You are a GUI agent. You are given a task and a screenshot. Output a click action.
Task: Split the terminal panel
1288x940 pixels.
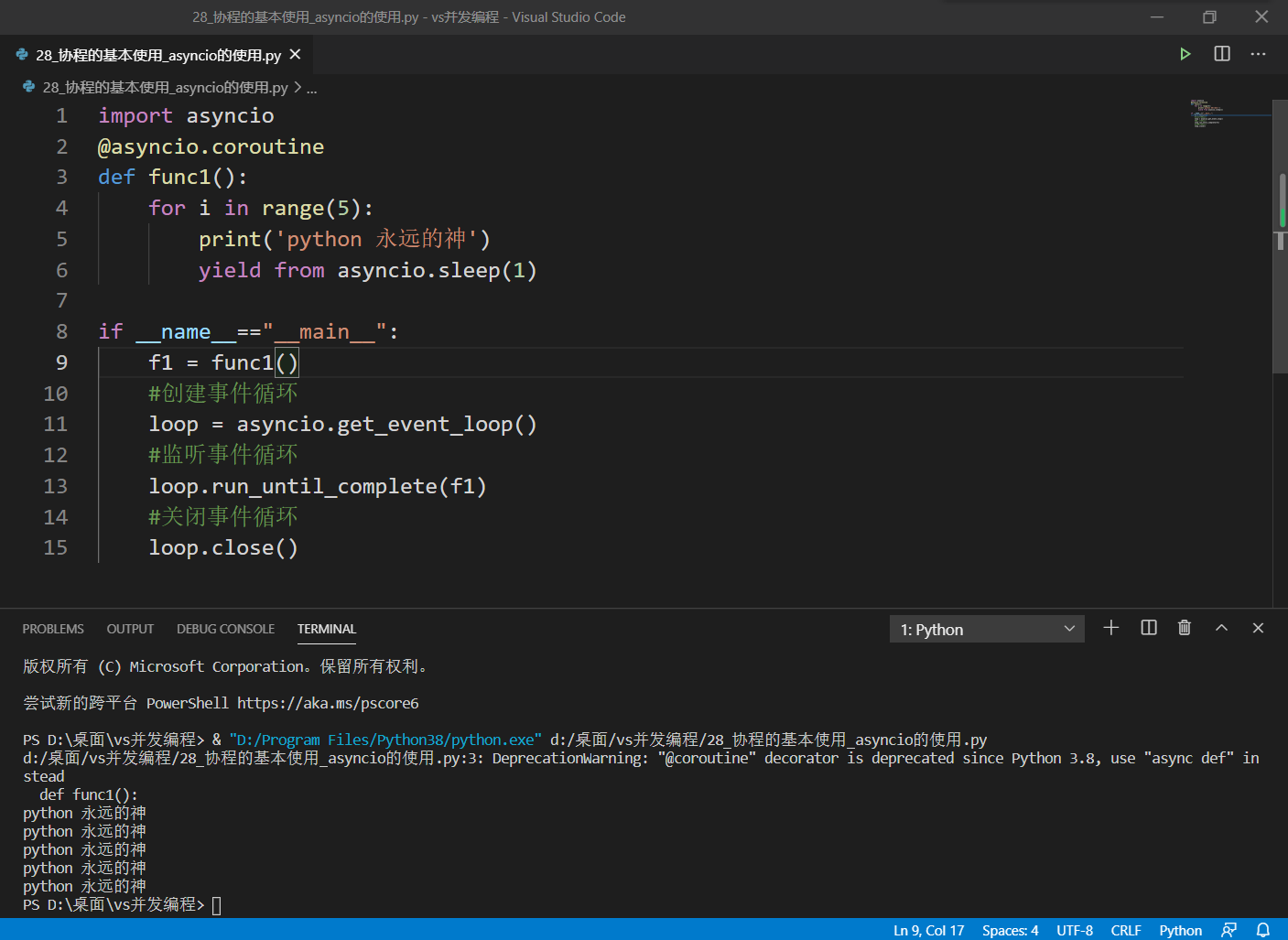point(1149,628)
